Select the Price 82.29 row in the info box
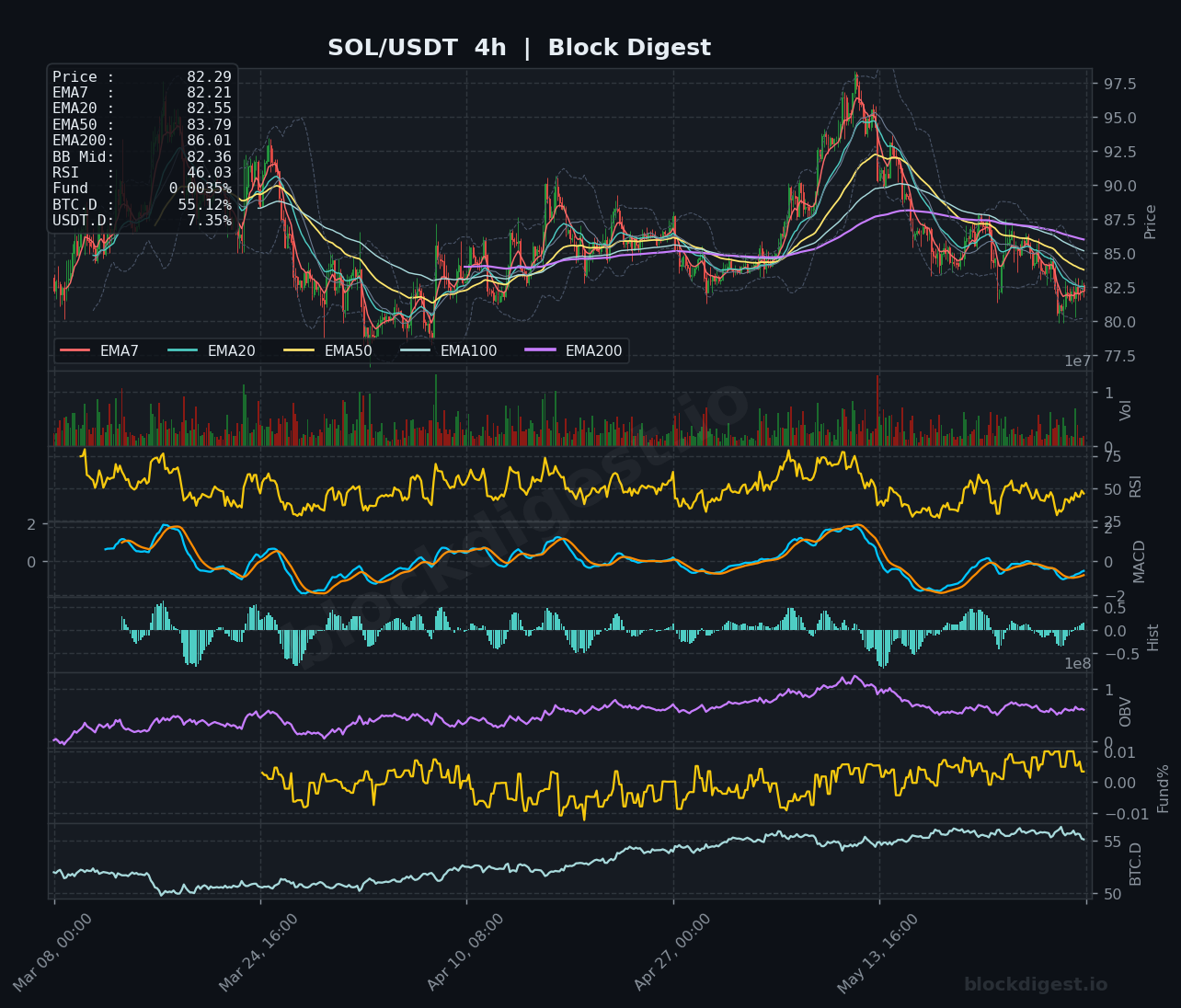Screen dimensions: 1181x1008 (x=142, y=77)
